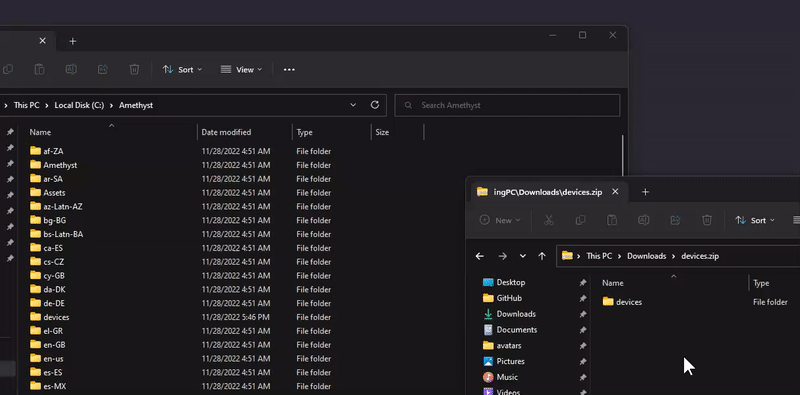The image size is (800, 395).
Task: Click the Share icon in Amethyst window toolbar
Action: pyautogui.click(x=103, y=69)
